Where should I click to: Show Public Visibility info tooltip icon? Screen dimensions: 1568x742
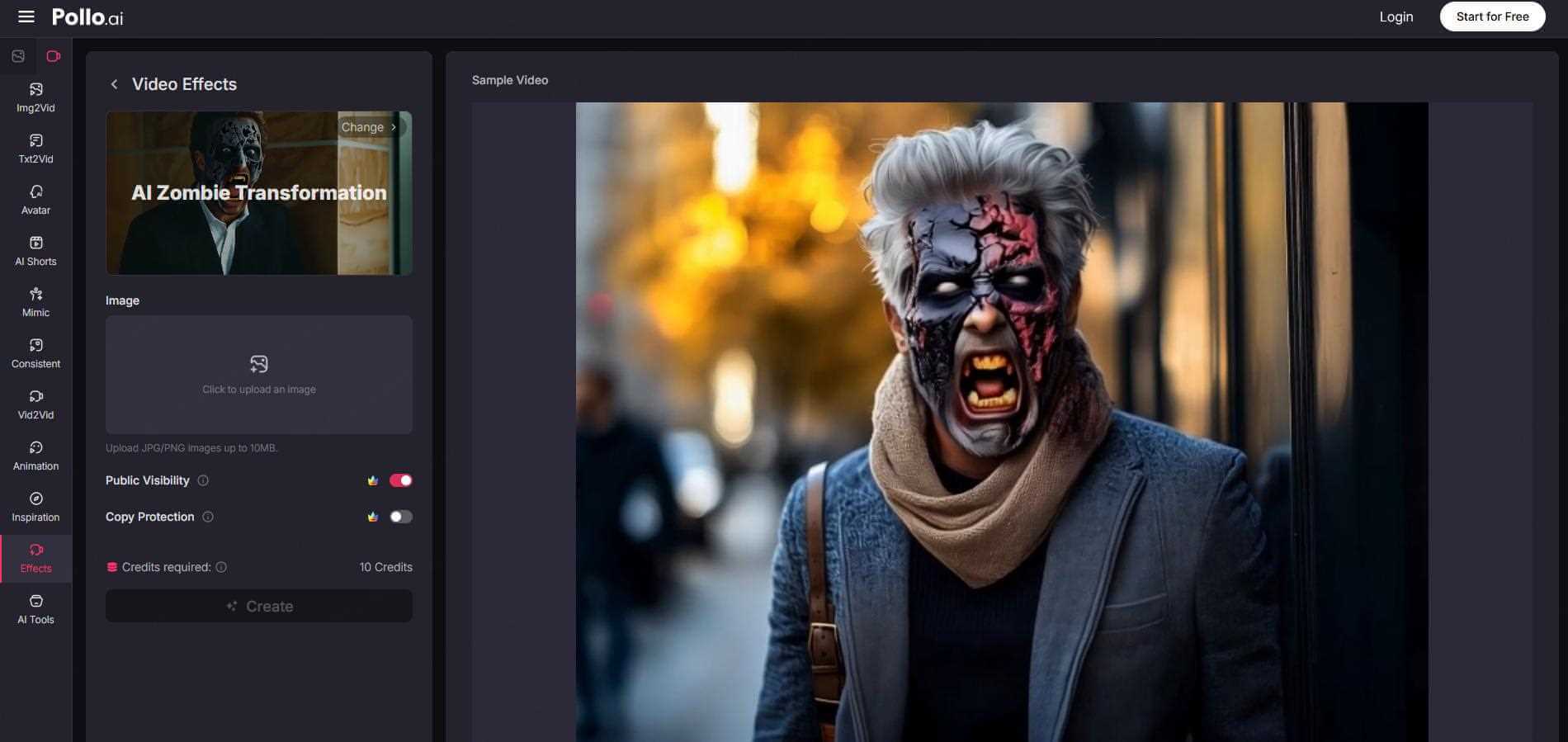pos(203,480)
